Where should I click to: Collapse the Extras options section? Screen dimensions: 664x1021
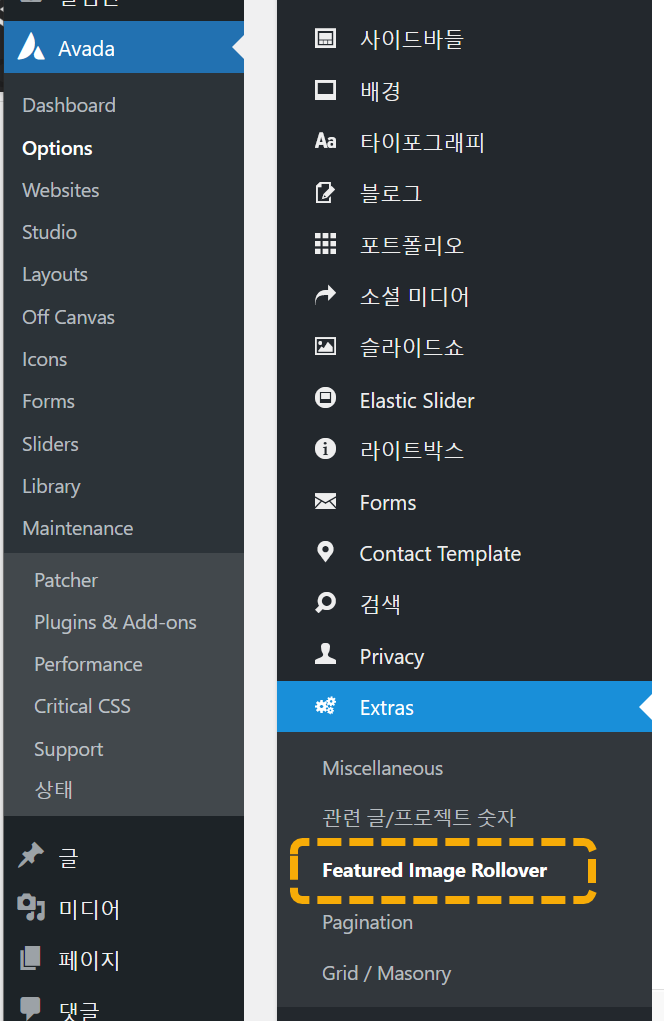[464, 706]
